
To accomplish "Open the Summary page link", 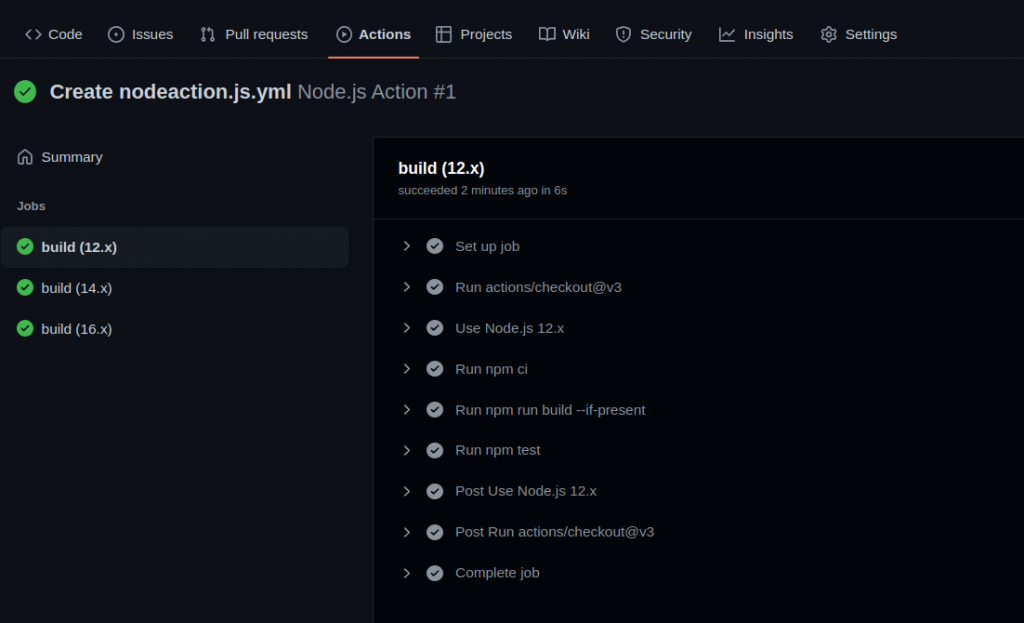I will (x=71, y=157).
